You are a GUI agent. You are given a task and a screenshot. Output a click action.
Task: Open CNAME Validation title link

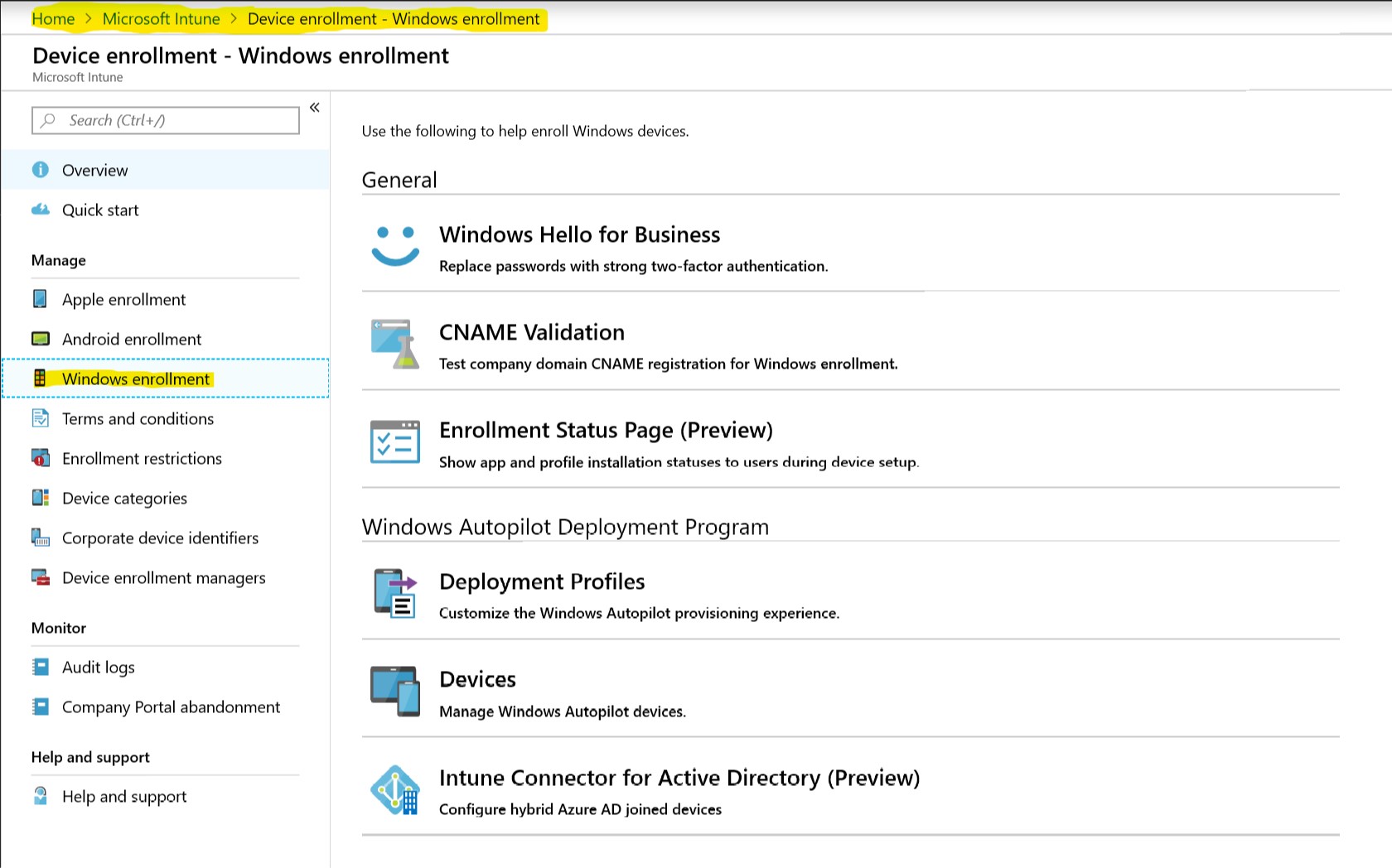(532, 332)
